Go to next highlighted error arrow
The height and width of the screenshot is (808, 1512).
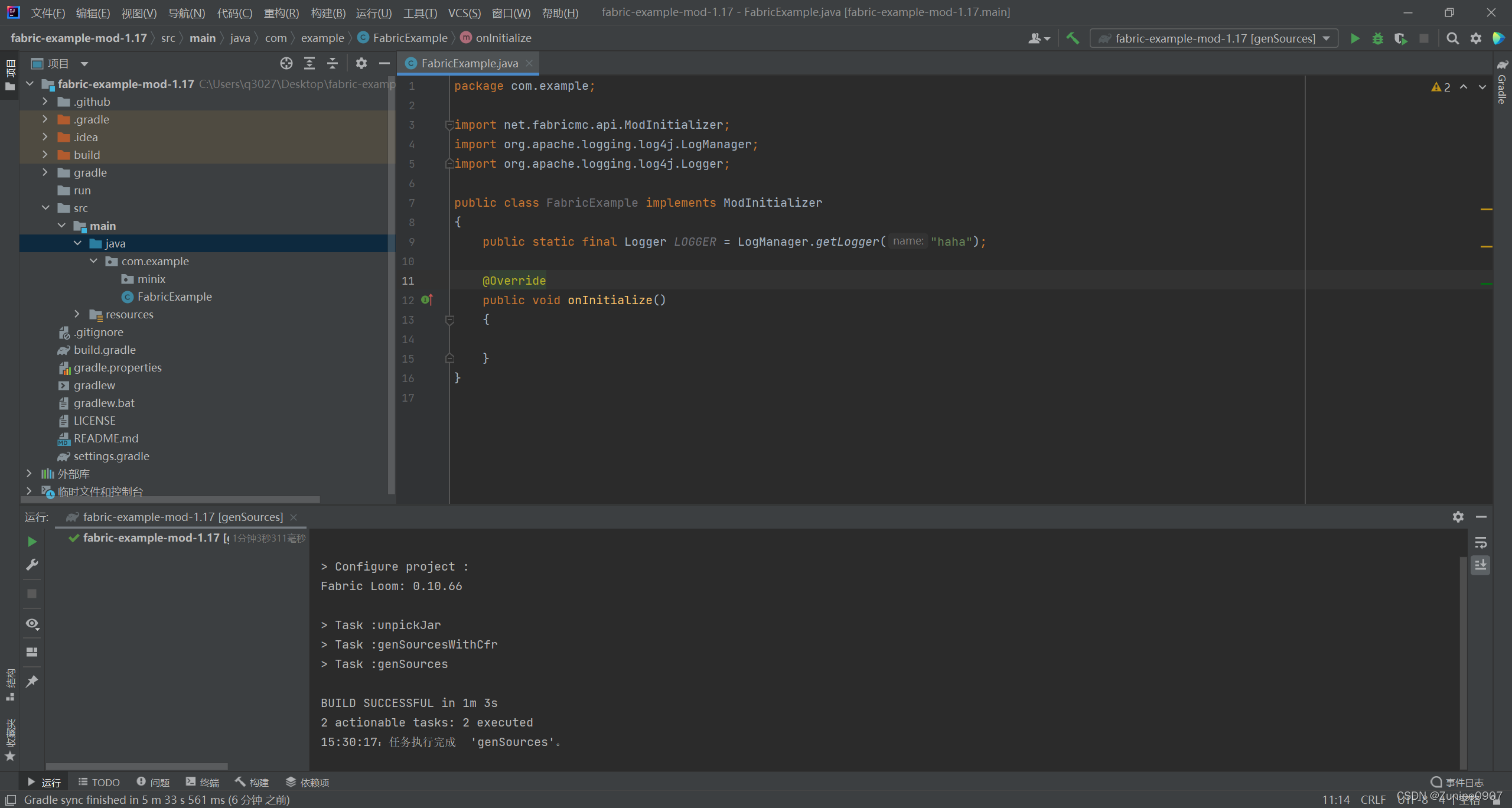click(1482, 87)
